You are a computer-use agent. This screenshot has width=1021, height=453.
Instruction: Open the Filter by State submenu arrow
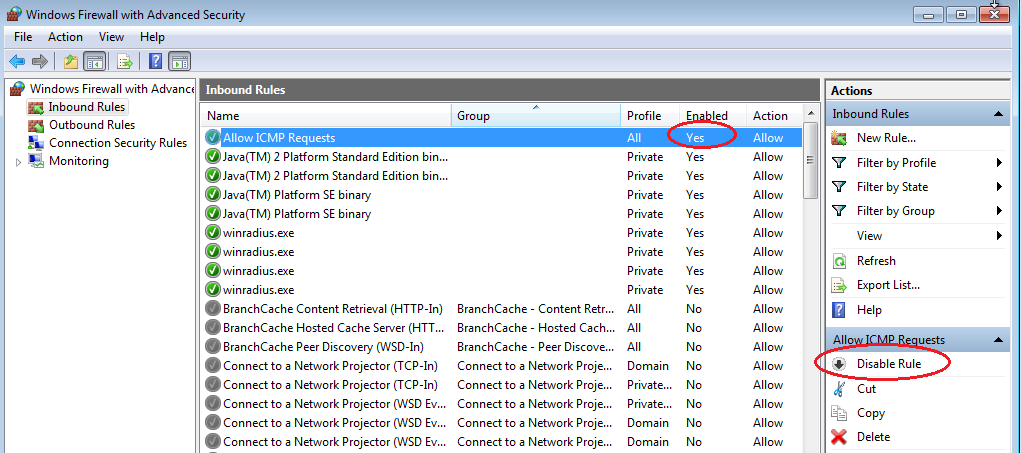(1000, 187)
